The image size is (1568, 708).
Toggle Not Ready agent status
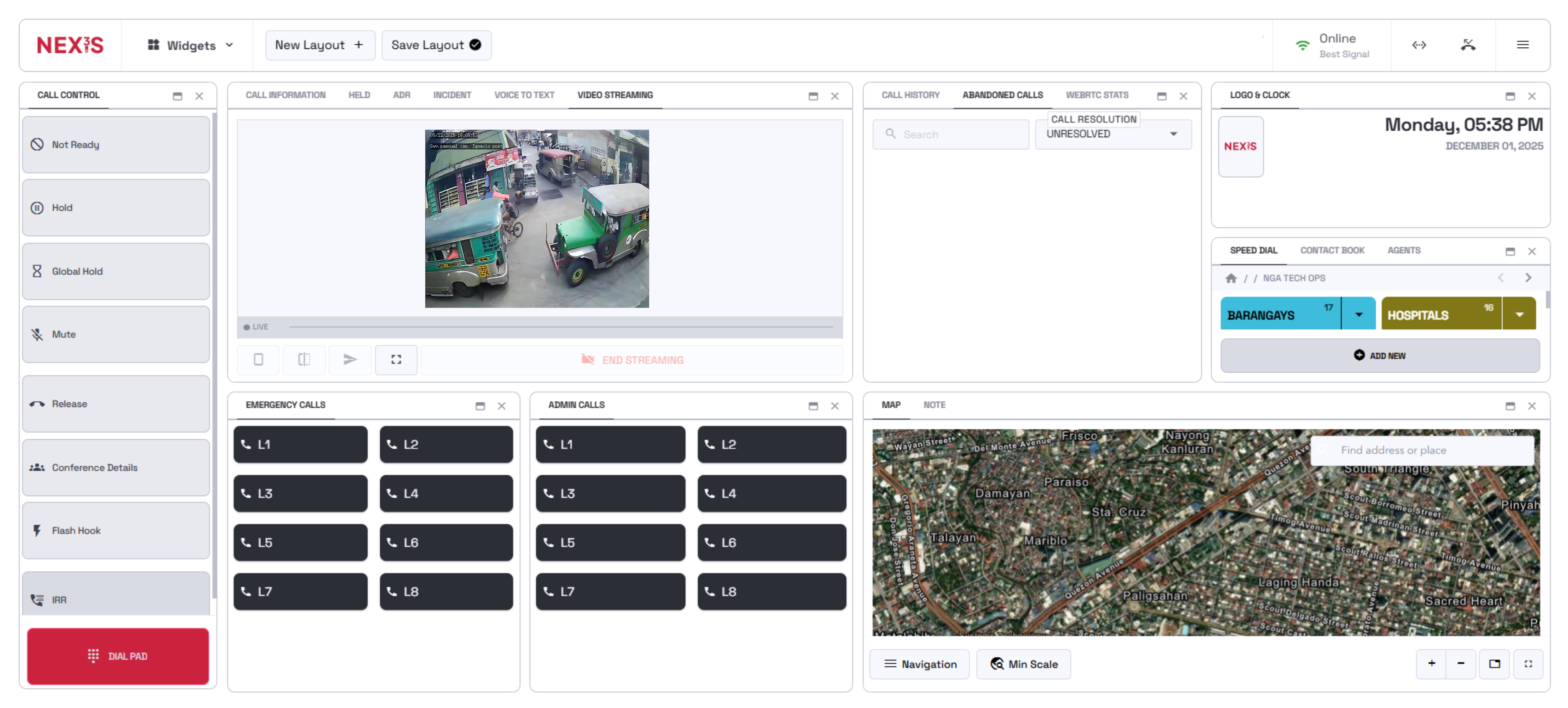pos(116,144)
